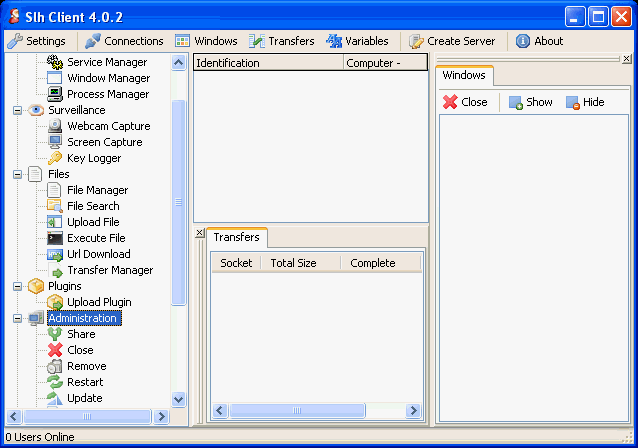Switch to the Transfers tab
Viewport: 638px width, 448px height.
(x=237, y=237)
